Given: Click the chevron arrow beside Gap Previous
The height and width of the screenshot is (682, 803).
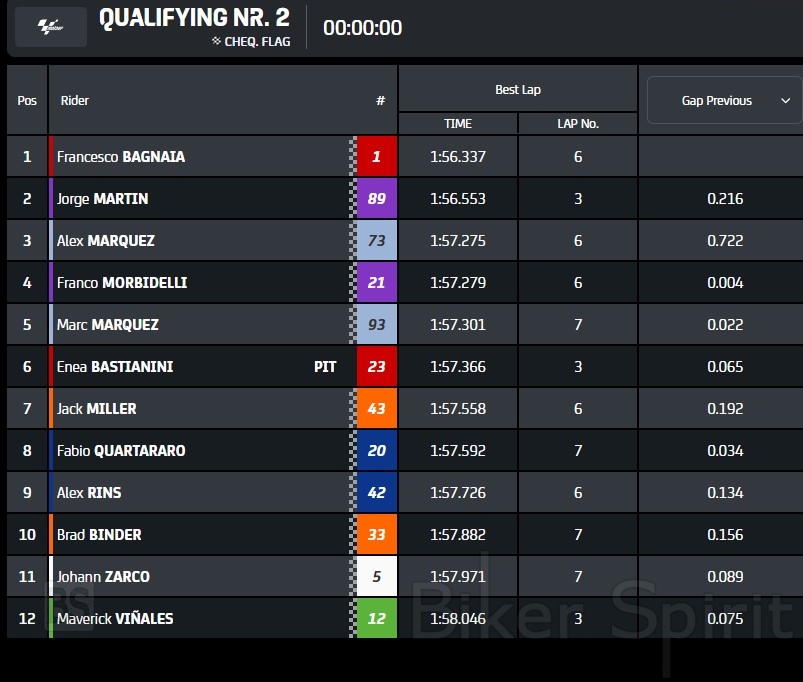Looking at the screenshot, I should pyautogui.click(x=785, y=101).
